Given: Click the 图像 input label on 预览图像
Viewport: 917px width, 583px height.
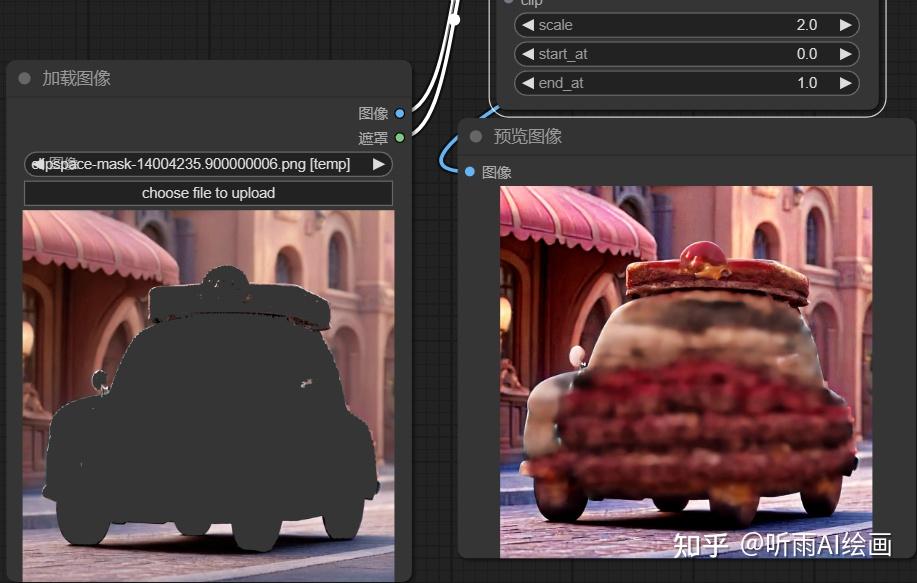Looking at the screenshot, I should click(497, 172).
